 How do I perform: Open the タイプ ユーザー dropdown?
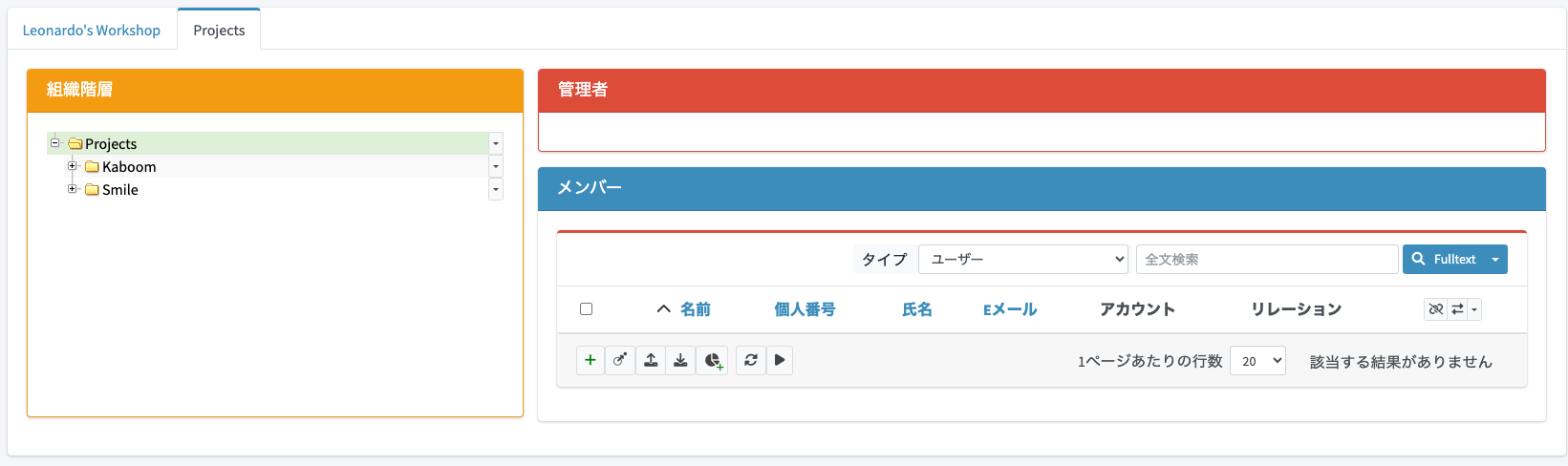pyautogui.click(x=1023, y=259)
